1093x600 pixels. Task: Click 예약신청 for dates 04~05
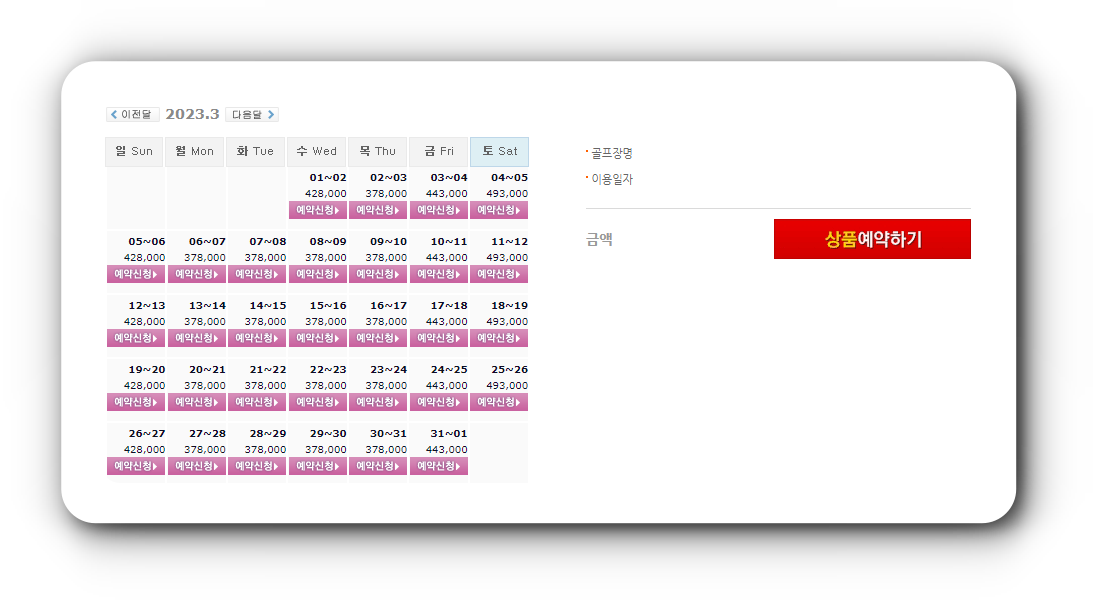pos(499,210)
